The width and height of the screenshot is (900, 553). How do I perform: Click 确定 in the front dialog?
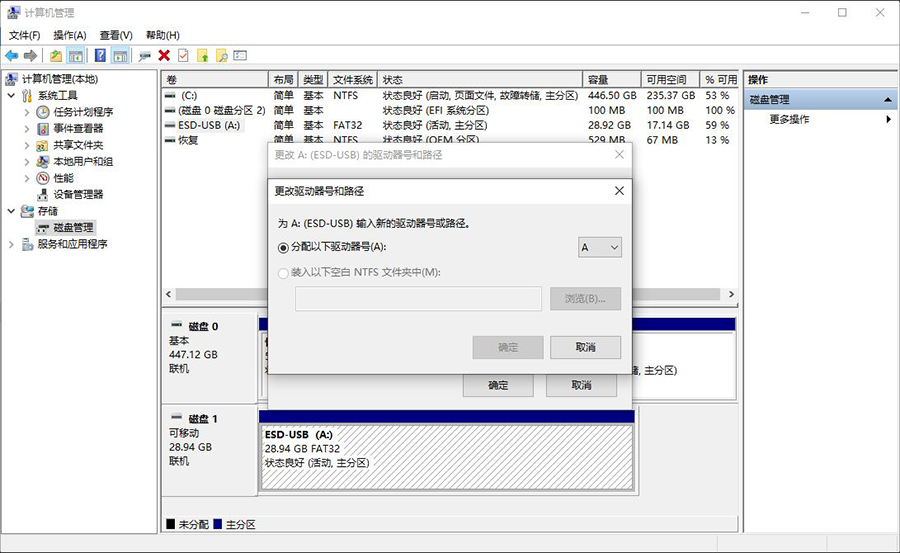pos(508,347)
